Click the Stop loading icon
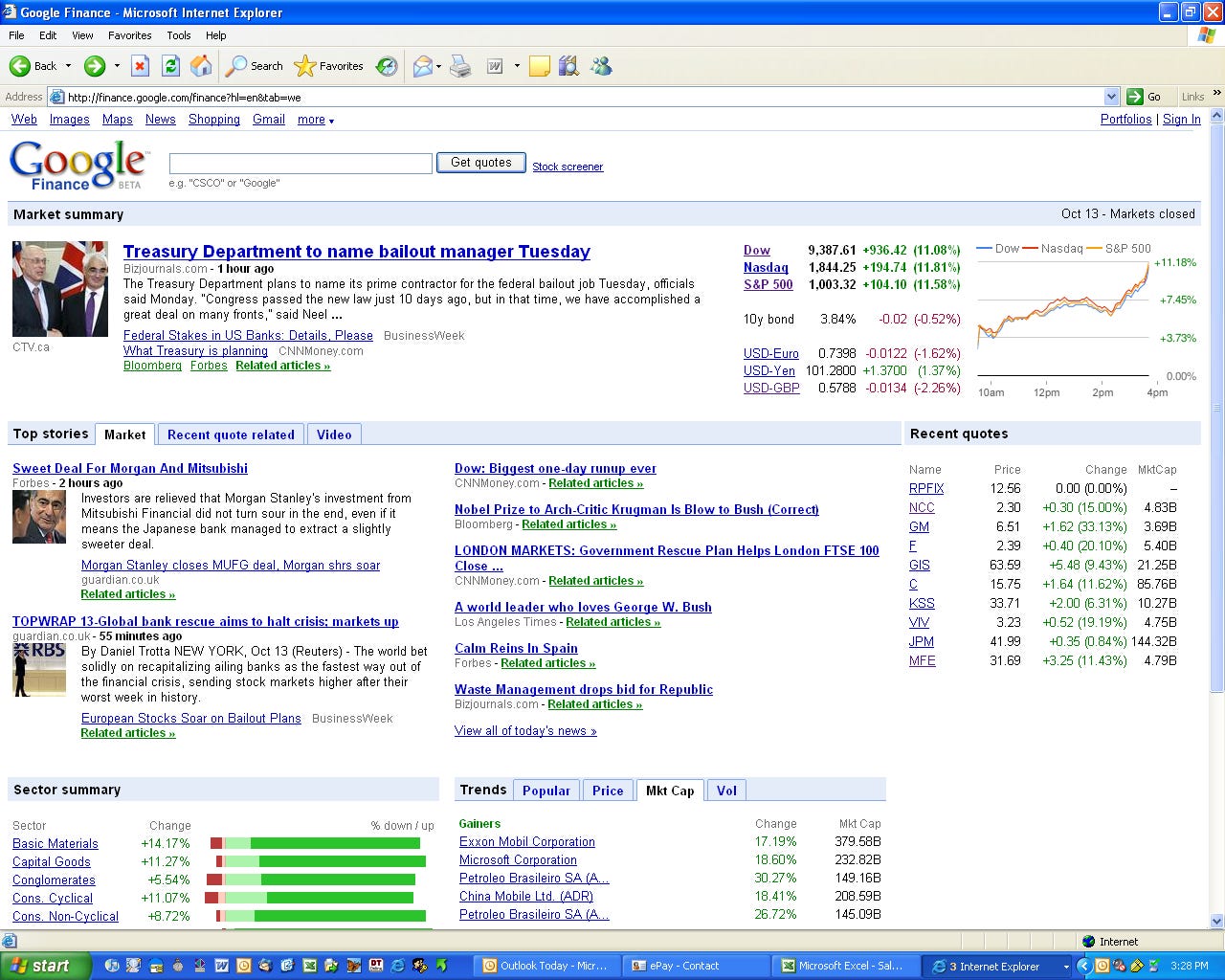 (140, 66)
